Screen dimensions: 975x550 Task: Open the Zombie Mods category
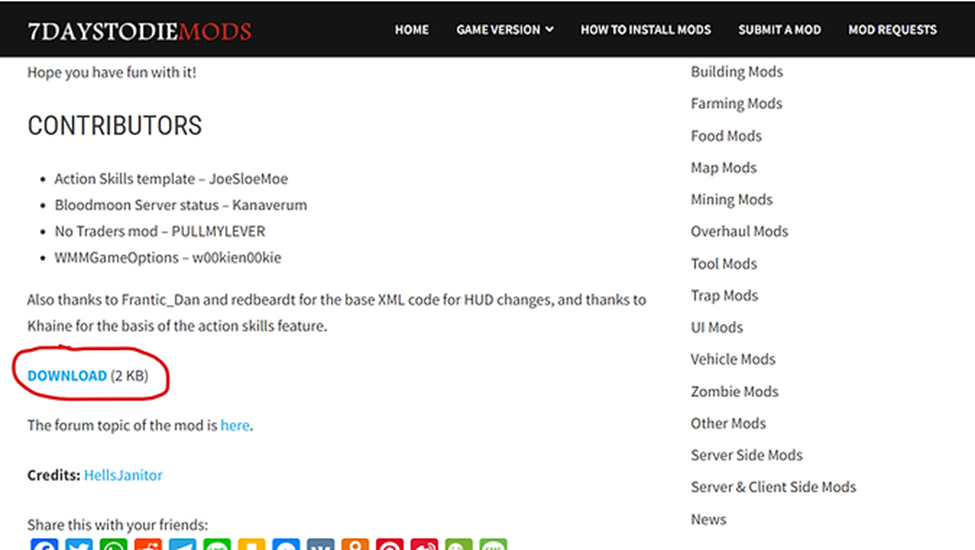(x=734, y=392)
